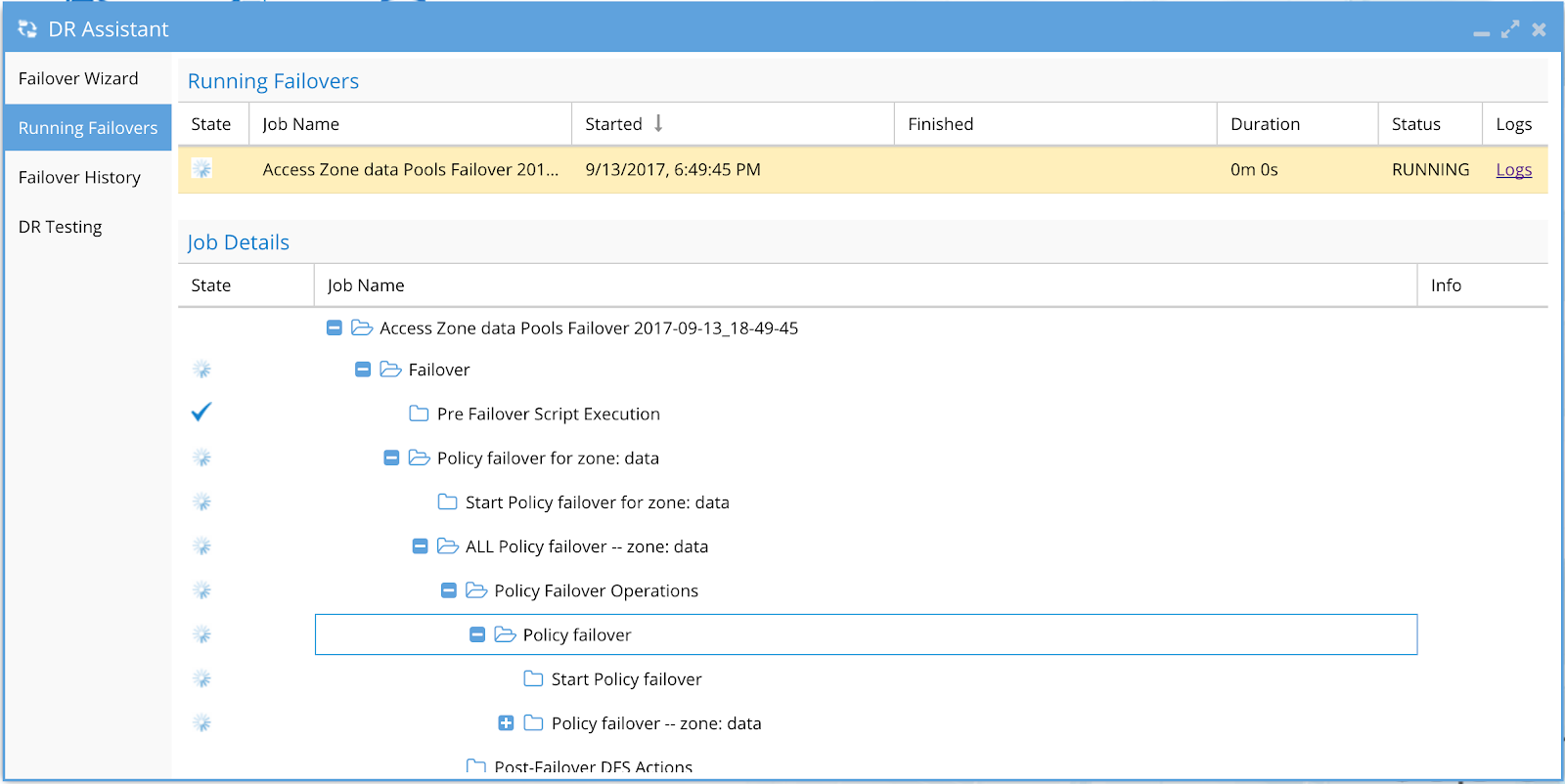Select Pre Failover Script Execution row

(863, 414)
